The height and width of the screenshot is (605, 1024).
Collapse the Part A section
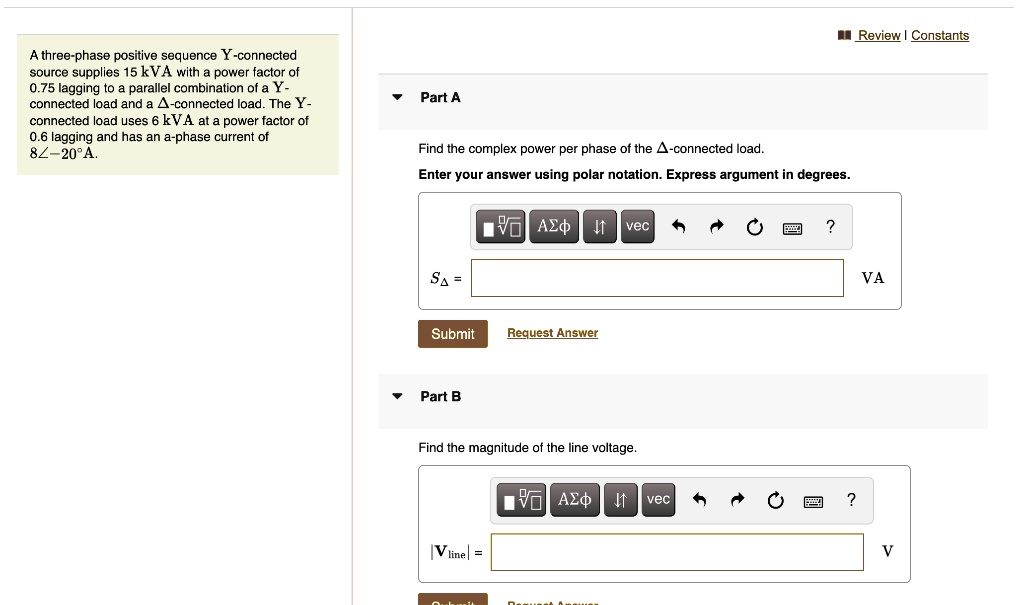(398, 97)
